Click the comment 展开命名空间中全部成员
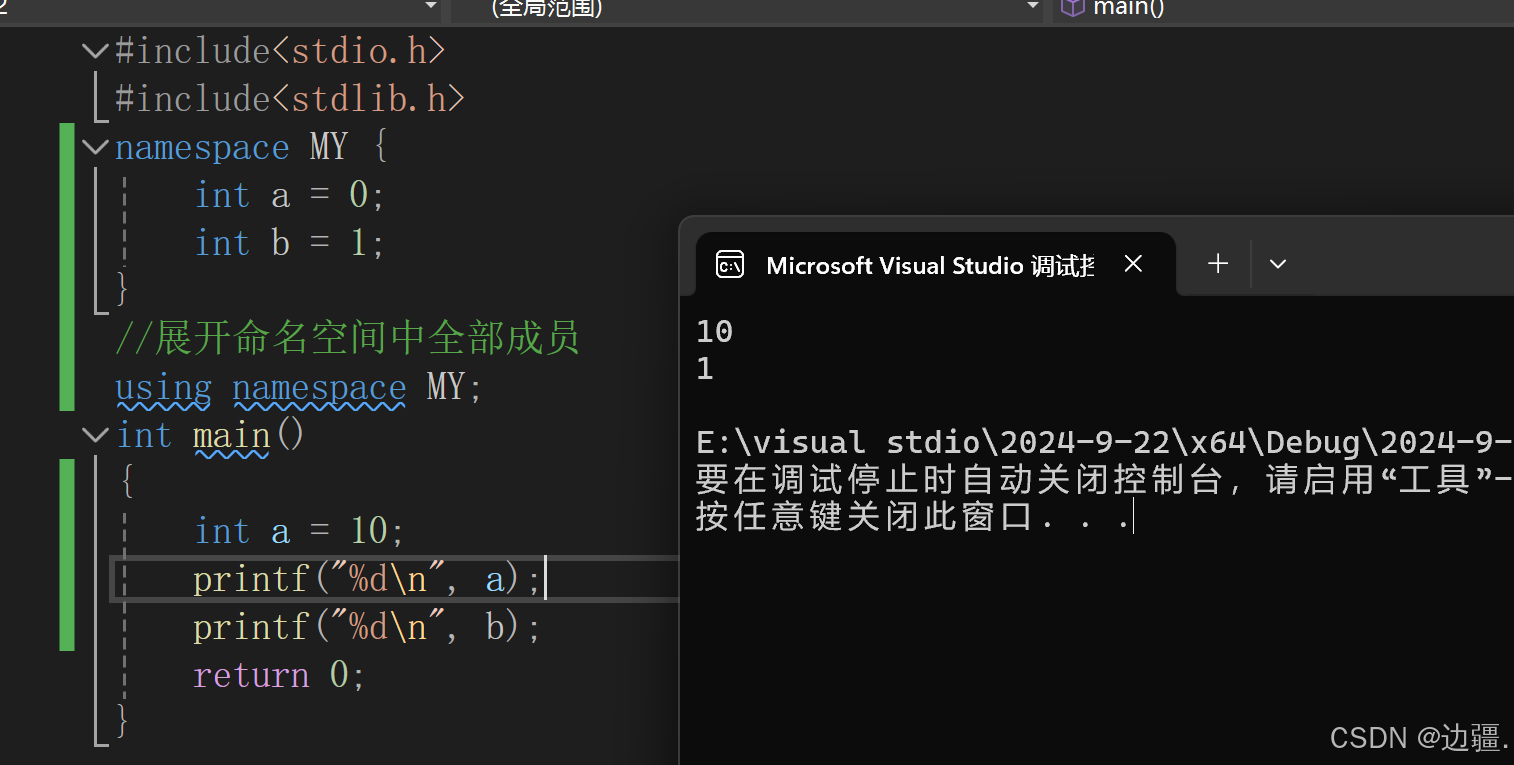The height and width of the screenshot is (765, 1514). pyautogui.click(x=348, y=339)
